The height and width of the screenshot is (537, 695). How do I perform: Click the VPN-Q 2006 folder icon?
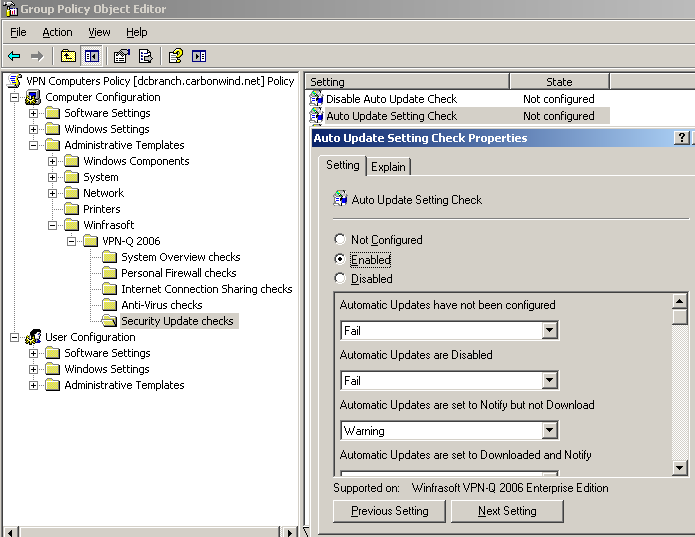pos(90,241)
